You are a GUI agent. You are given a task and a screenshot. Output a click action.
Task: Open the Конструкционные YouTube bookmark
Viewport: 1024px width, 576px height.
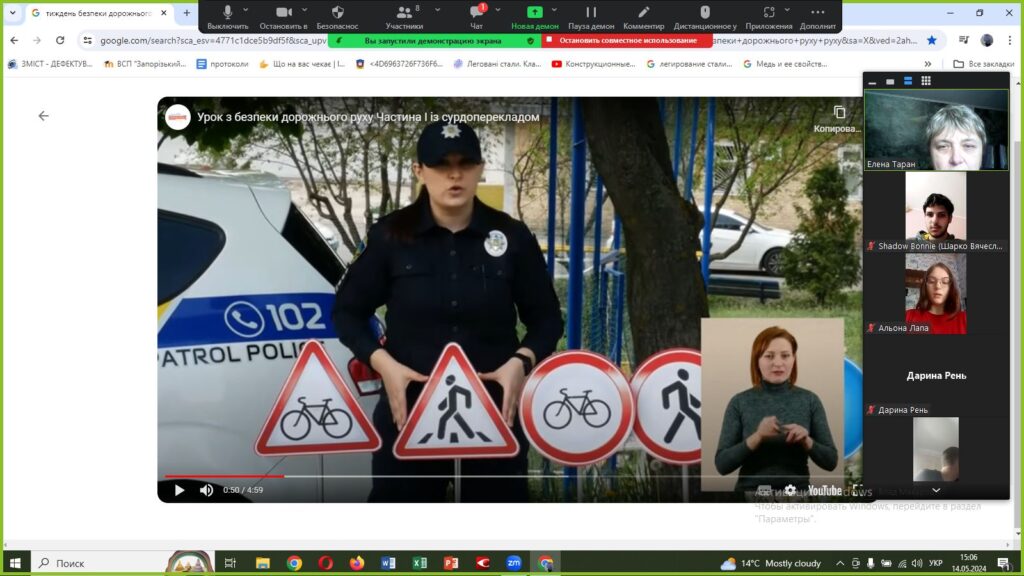(593, 64)
